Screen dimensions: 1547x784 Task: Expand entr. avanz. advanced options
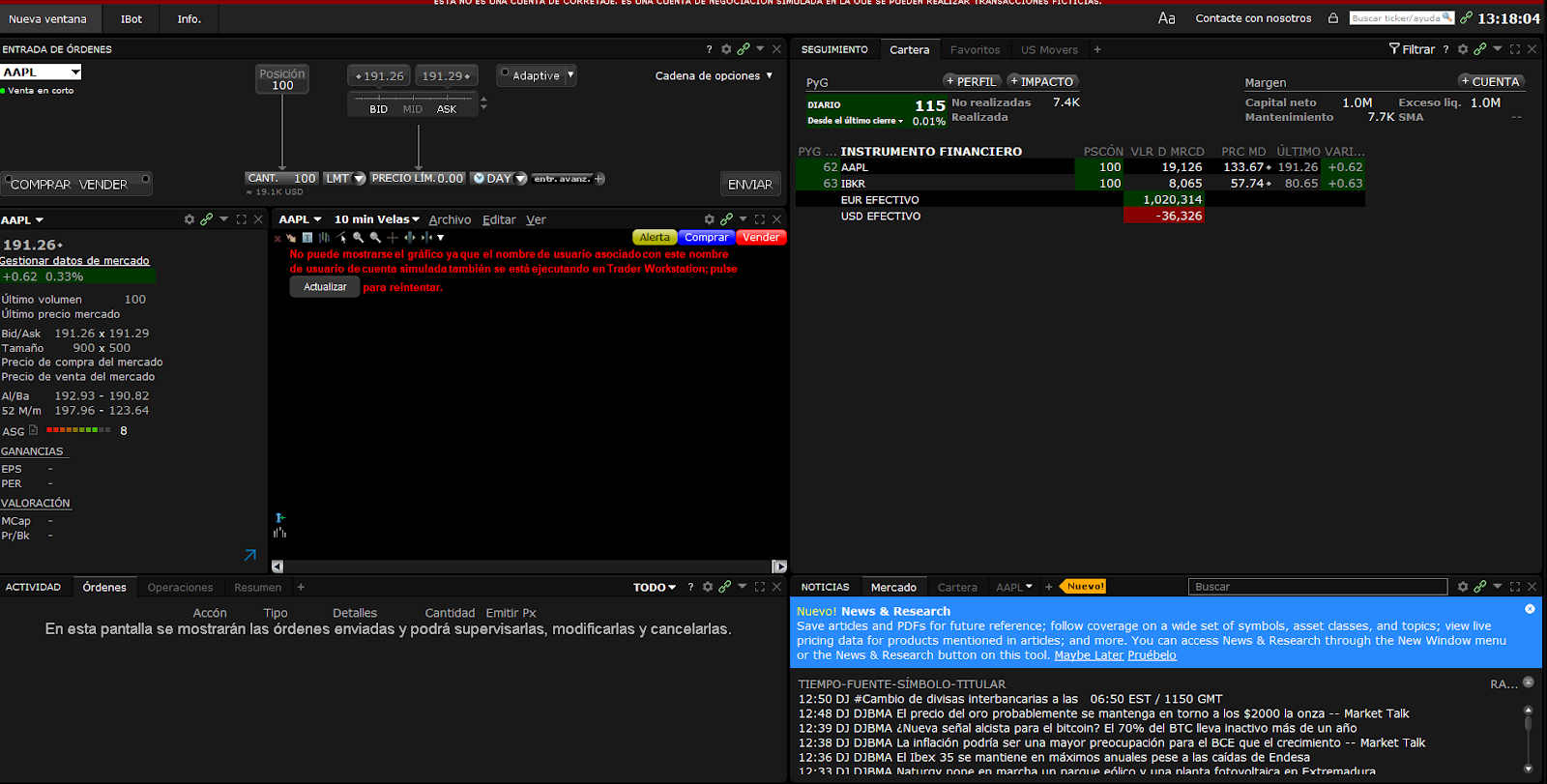[569, 179]
